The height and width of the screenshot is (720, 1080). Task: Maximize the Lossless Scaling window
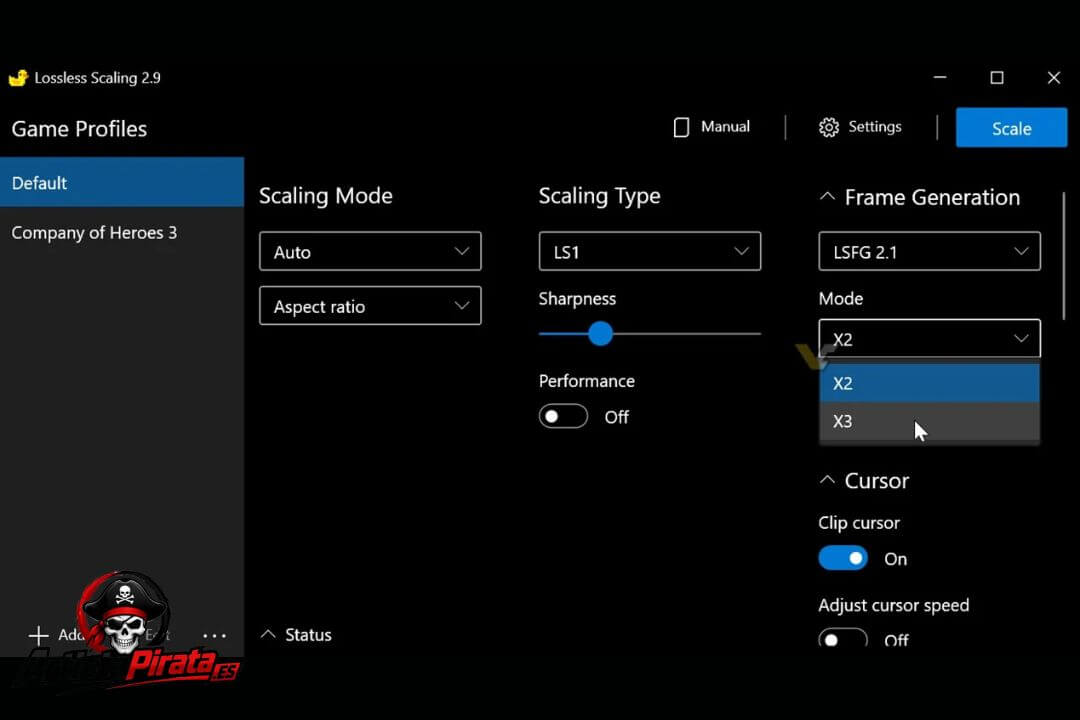tap(997, 78)
